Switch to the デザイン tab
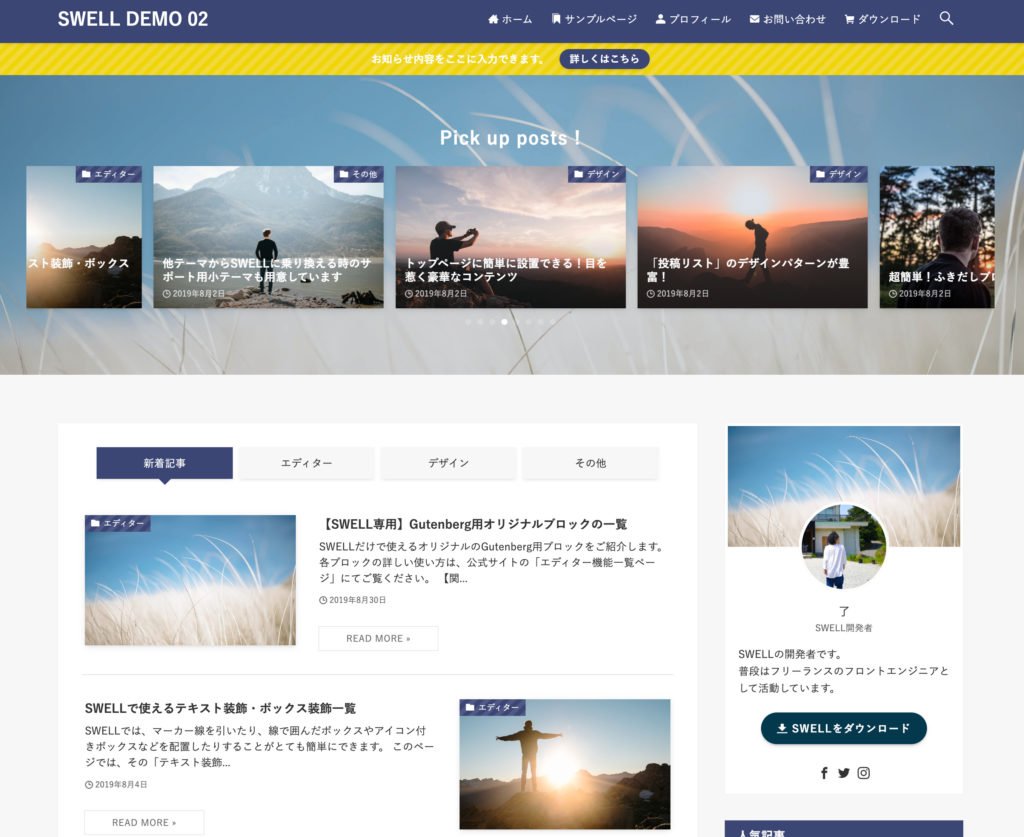Image resolution: width=1024 pixels, height=837 pixels. point(449,462)
